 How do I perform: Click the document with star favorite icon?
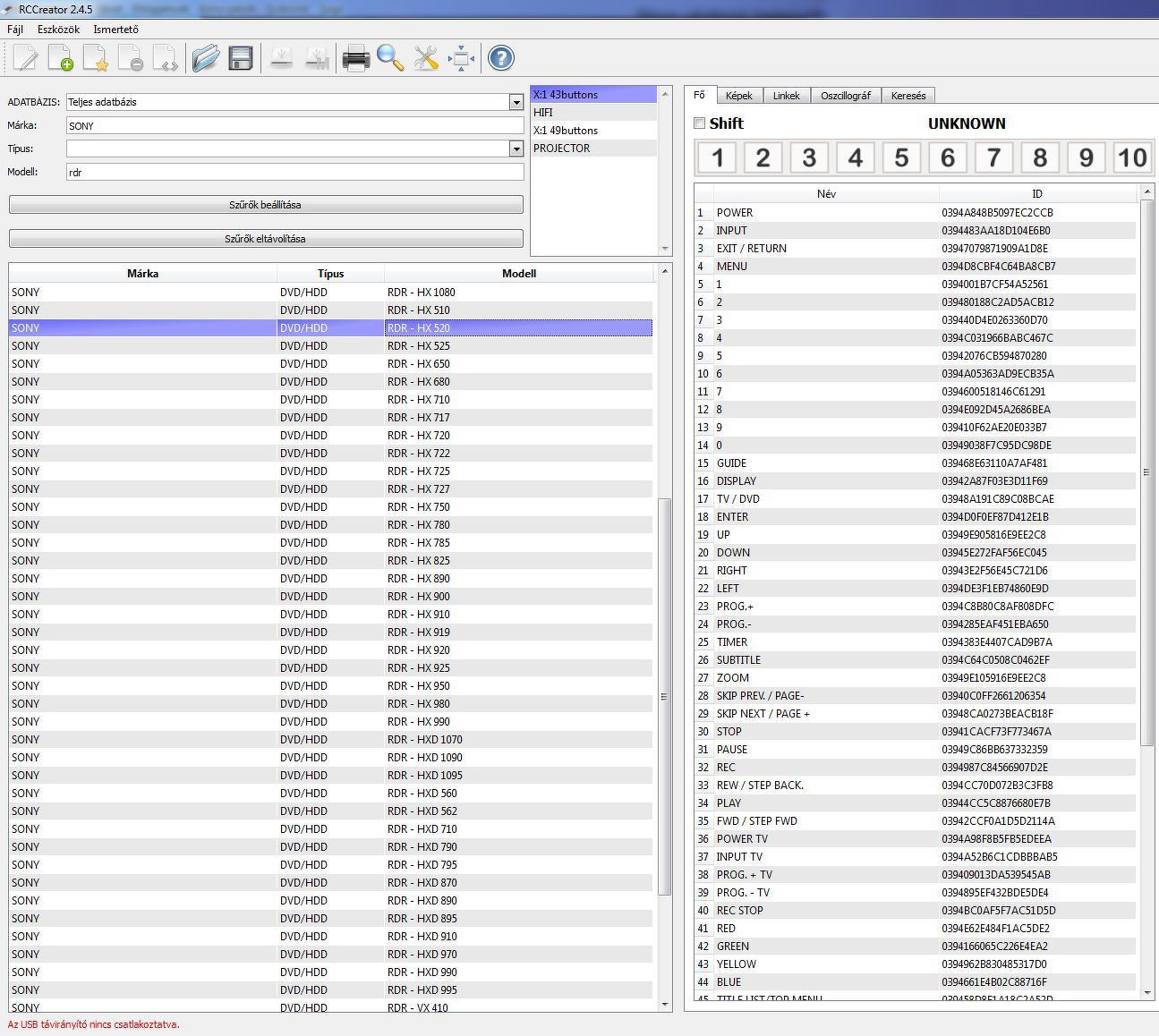point(96,59)
